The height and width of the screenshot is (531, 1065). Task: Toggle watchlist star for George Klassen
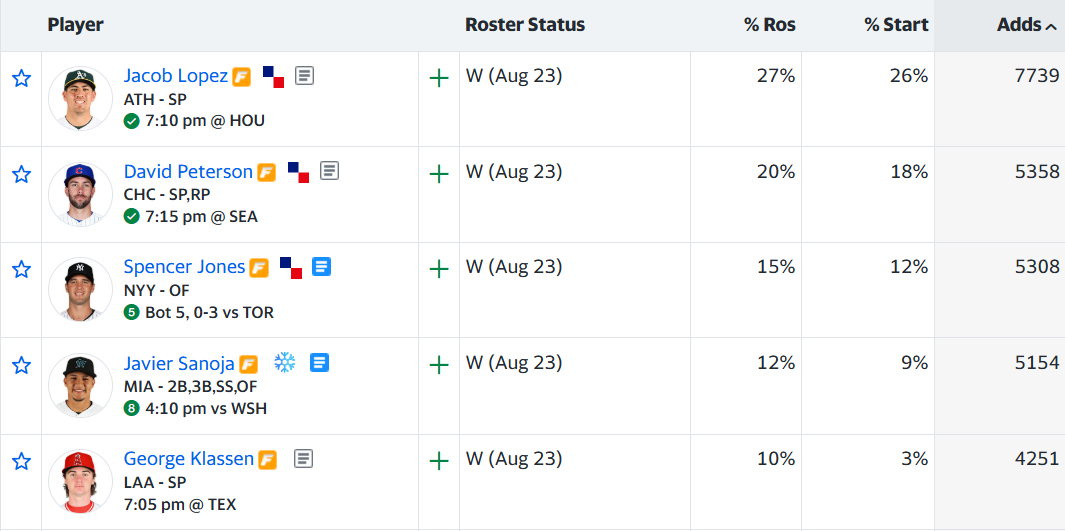point(22,462)
